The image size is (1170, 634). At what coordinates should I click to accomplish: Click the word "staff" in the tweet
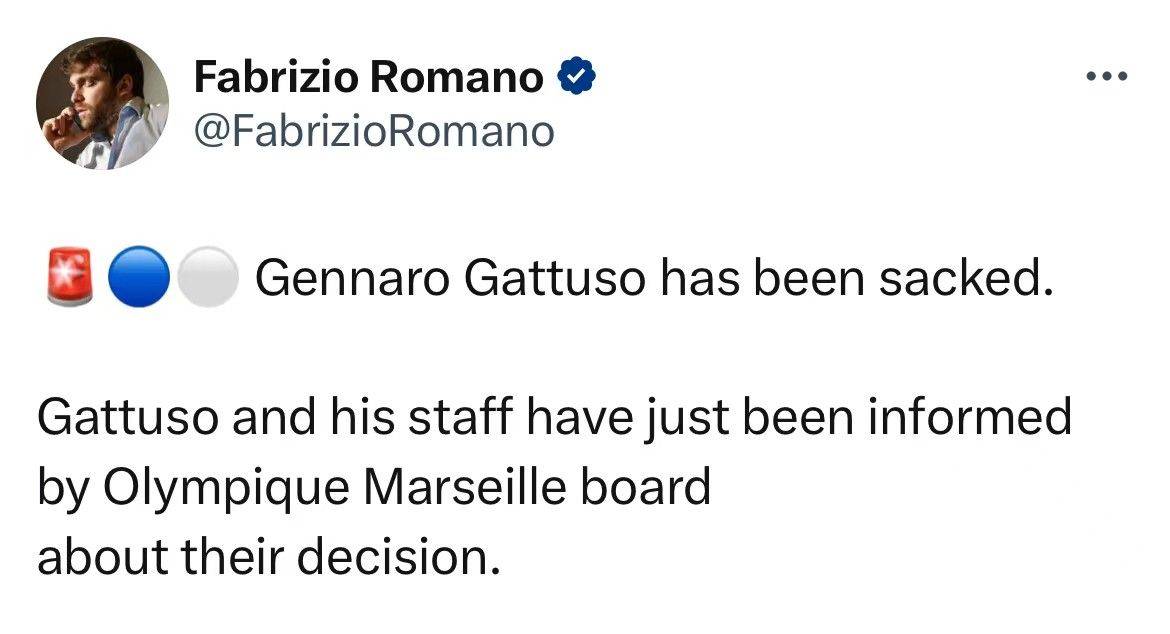[471, 418]
